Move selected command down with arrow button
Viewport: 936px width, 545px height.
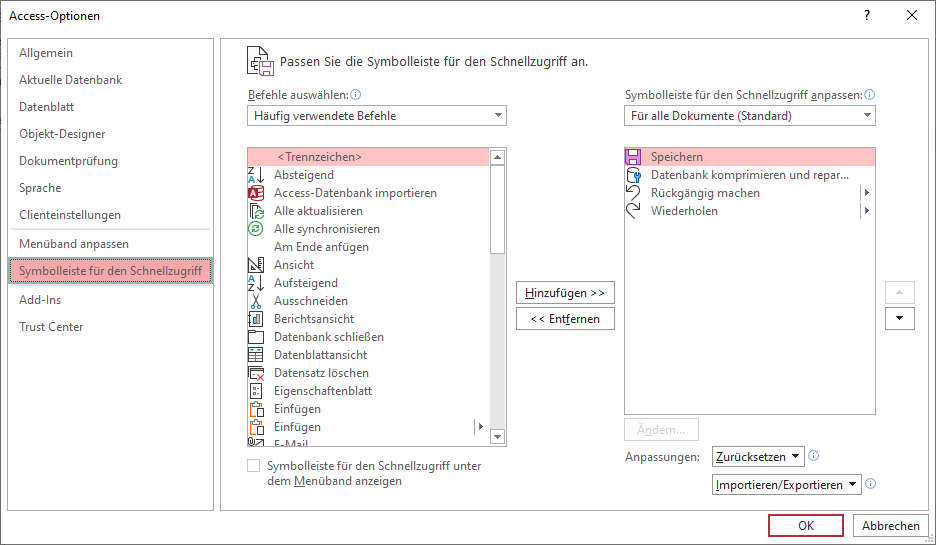[900, 318]
